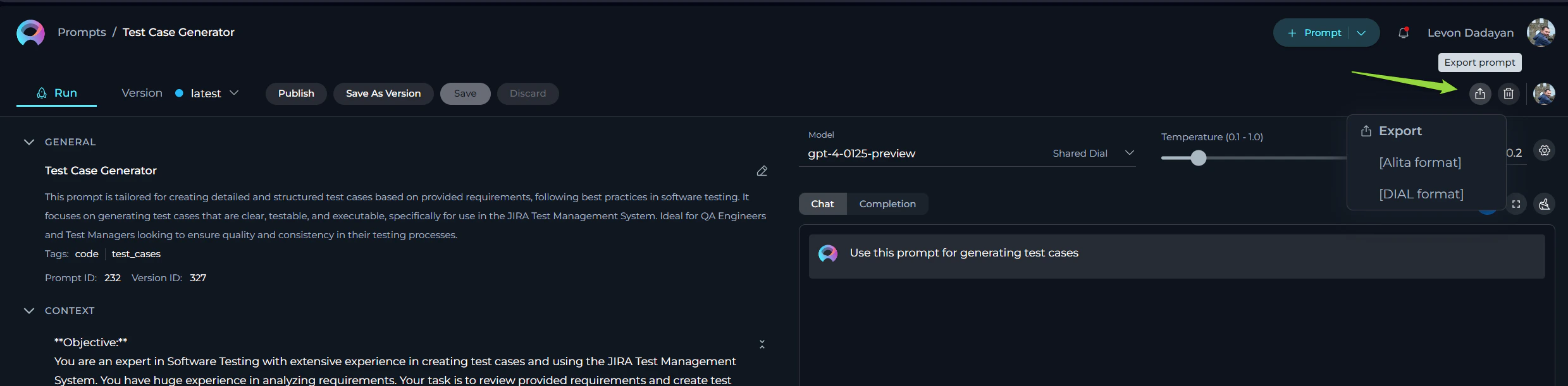This screenshot has width=1568, height=386.
Task: Switch to the Chat tab
Action: click(822, 204)
